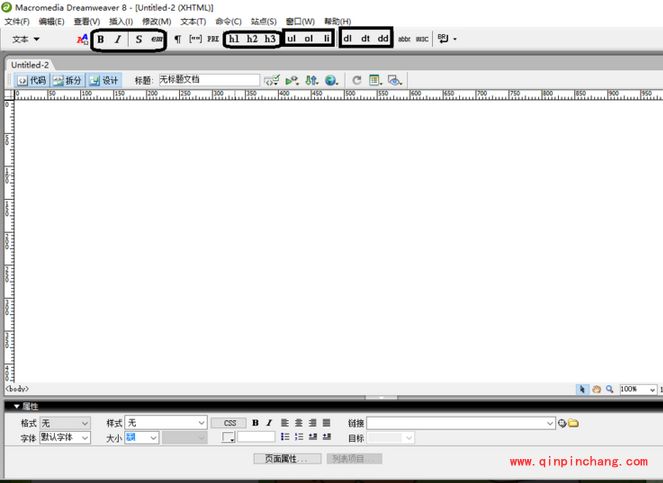Select the Untitled-2 document tab

tap(30, 64)
